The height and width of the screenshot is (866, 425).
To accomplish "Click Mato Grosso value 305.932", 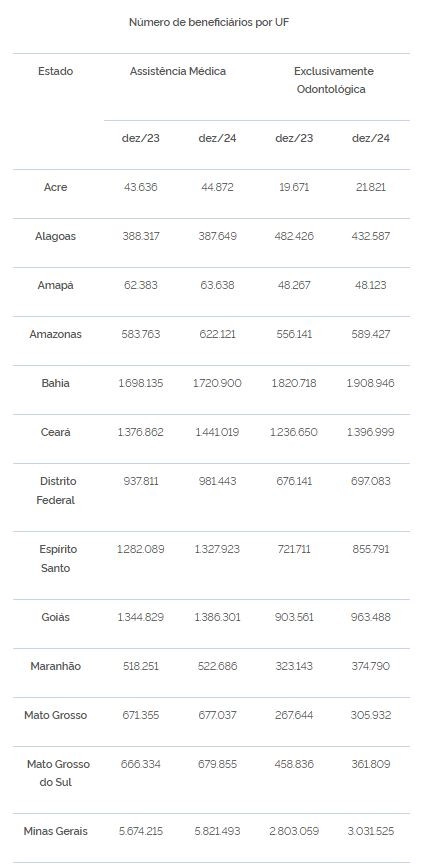I will tap(370, 715).
